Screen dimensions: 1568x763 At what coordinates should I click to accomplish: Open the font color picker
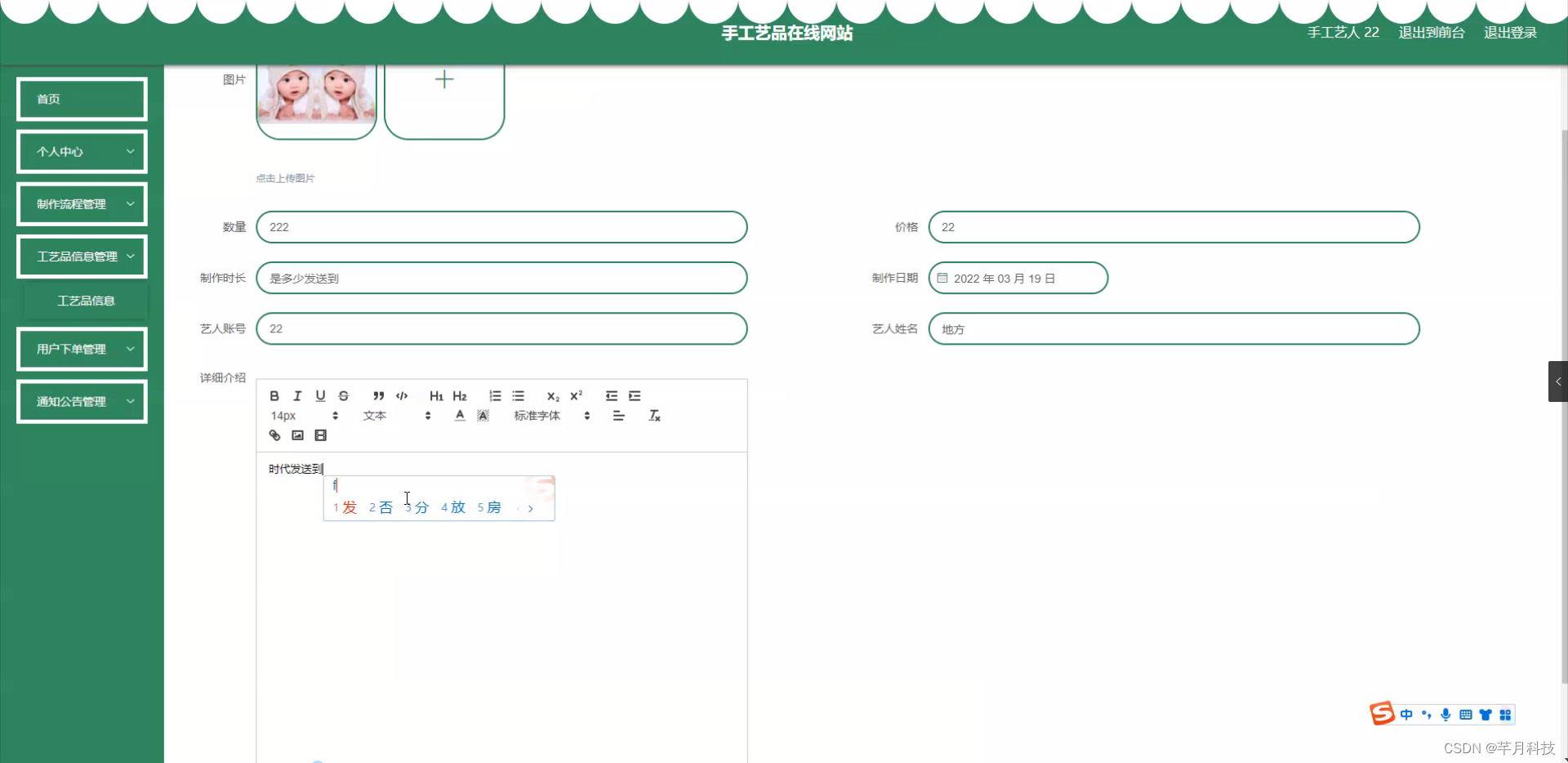pos(459,415)
